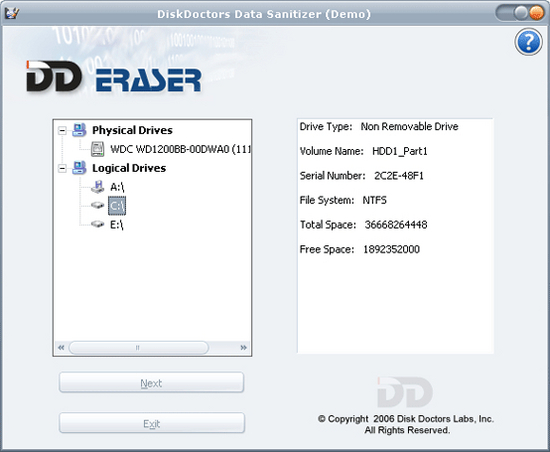Click the WDC hard disk drive icon

(98, 149)
